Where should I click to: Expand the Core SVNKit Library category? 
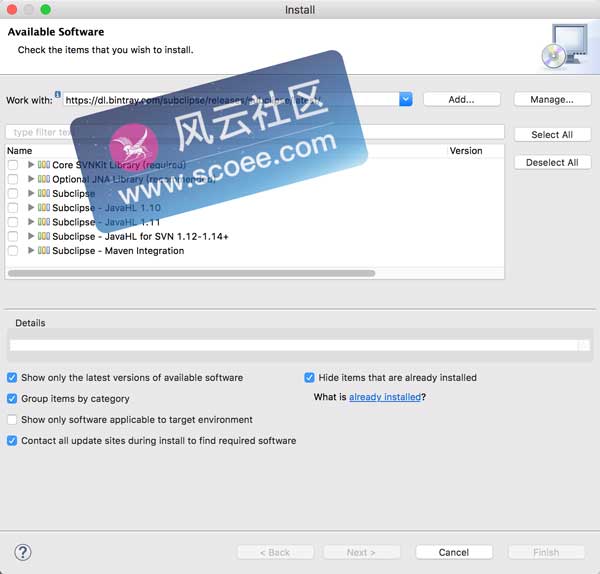[31, 165]
